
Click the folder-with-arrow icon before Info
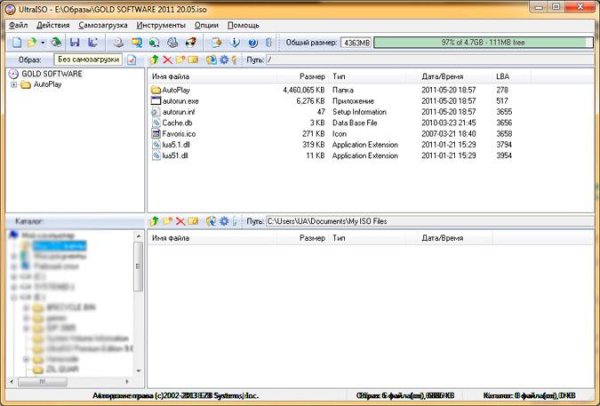(x=217, y=42)
